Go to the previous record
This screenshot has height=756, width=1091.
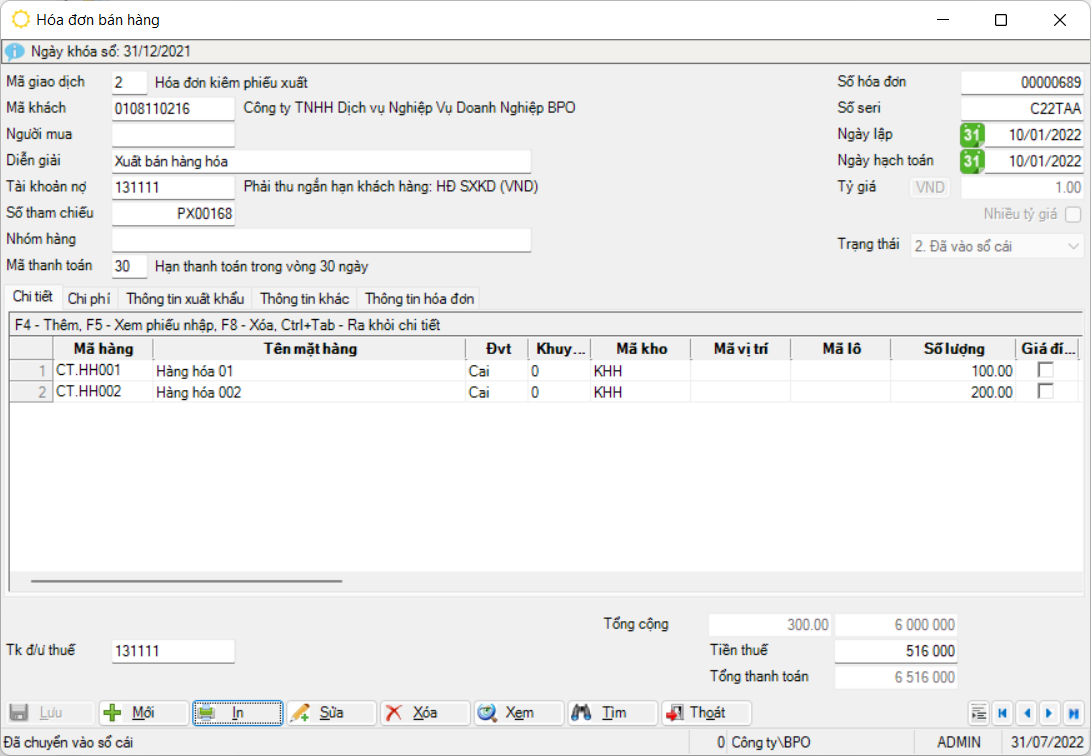(x=1026, y=713)
